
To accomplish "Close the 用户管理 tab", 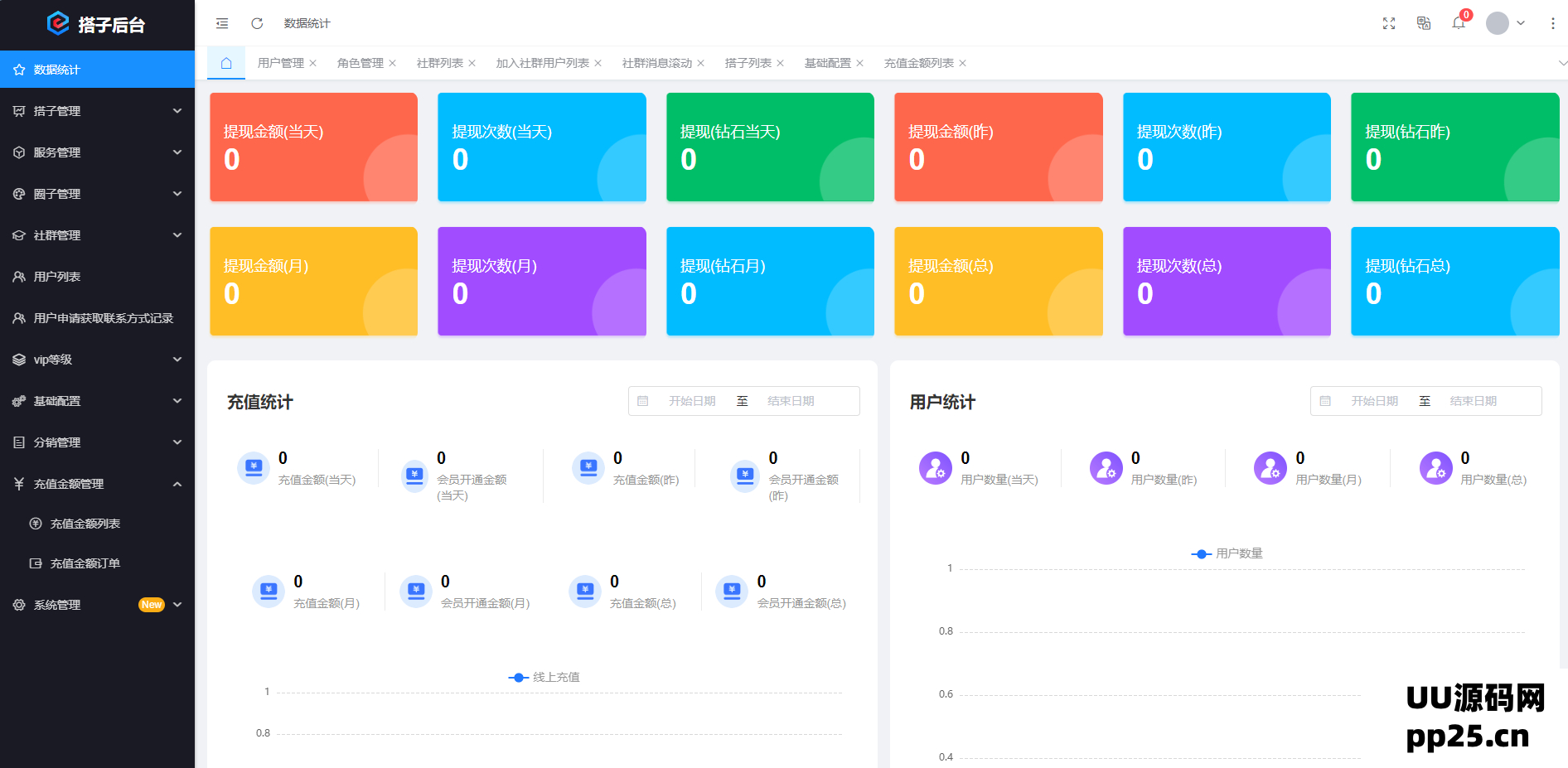I will (x=313, y=63).
